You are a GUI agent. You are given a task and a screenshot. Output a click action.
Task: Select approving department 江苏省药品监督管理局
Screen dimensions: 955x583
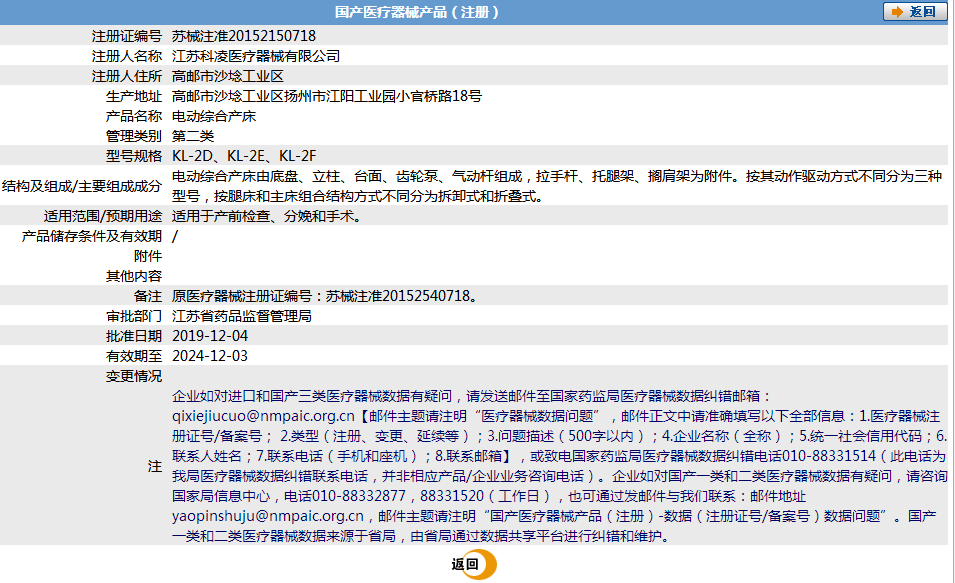[242, 316]
